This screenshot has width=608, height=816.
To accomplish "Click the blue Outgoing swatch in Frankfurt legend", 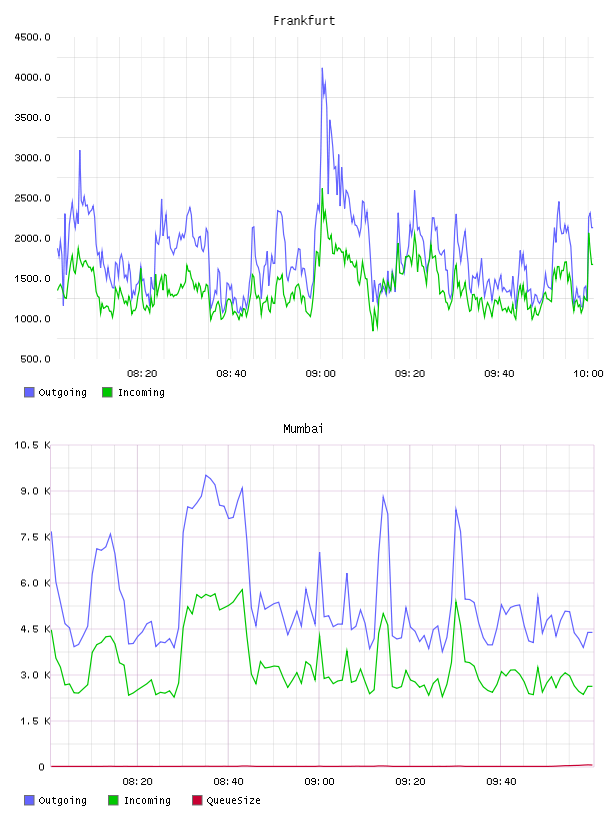I will [29, 392].
